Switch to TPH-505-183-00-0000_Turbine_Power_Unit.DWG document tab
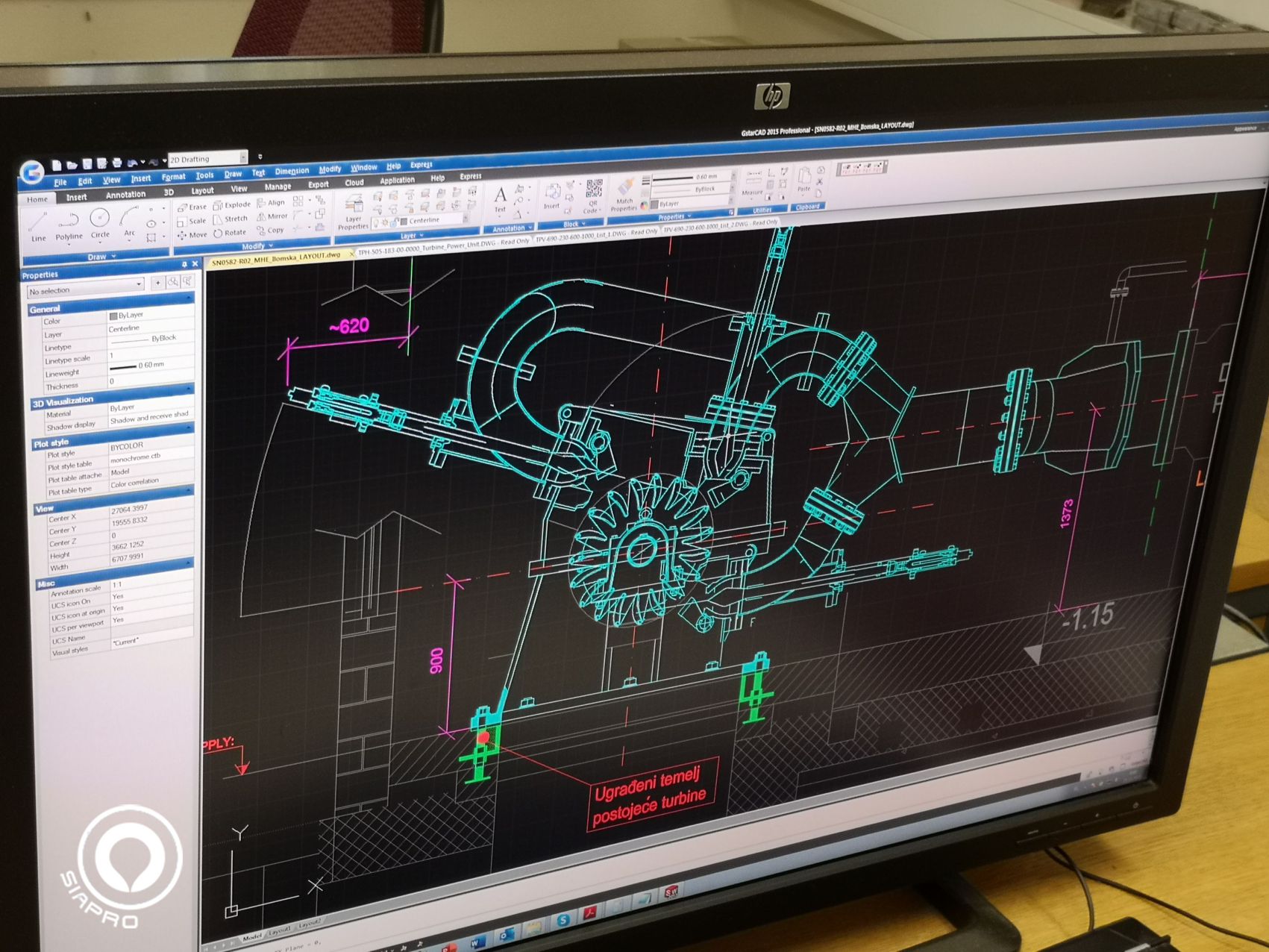 pyautogui.click(x=443, y=247)
